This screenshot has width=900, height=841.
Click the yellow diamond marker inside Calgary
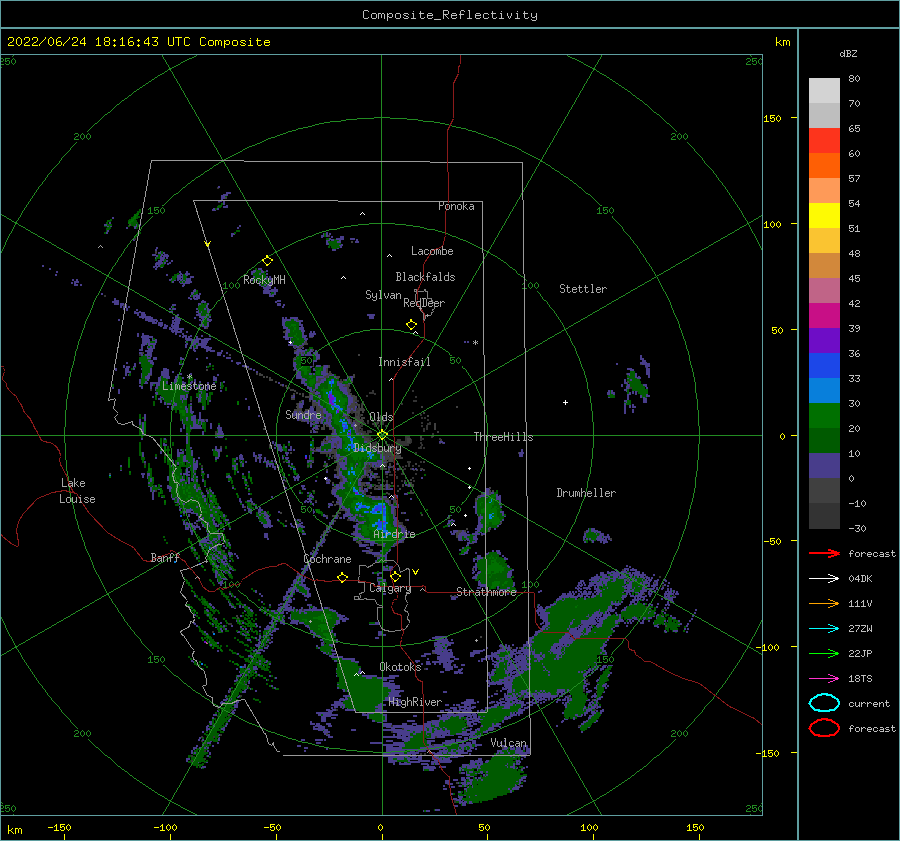(395, 576)
